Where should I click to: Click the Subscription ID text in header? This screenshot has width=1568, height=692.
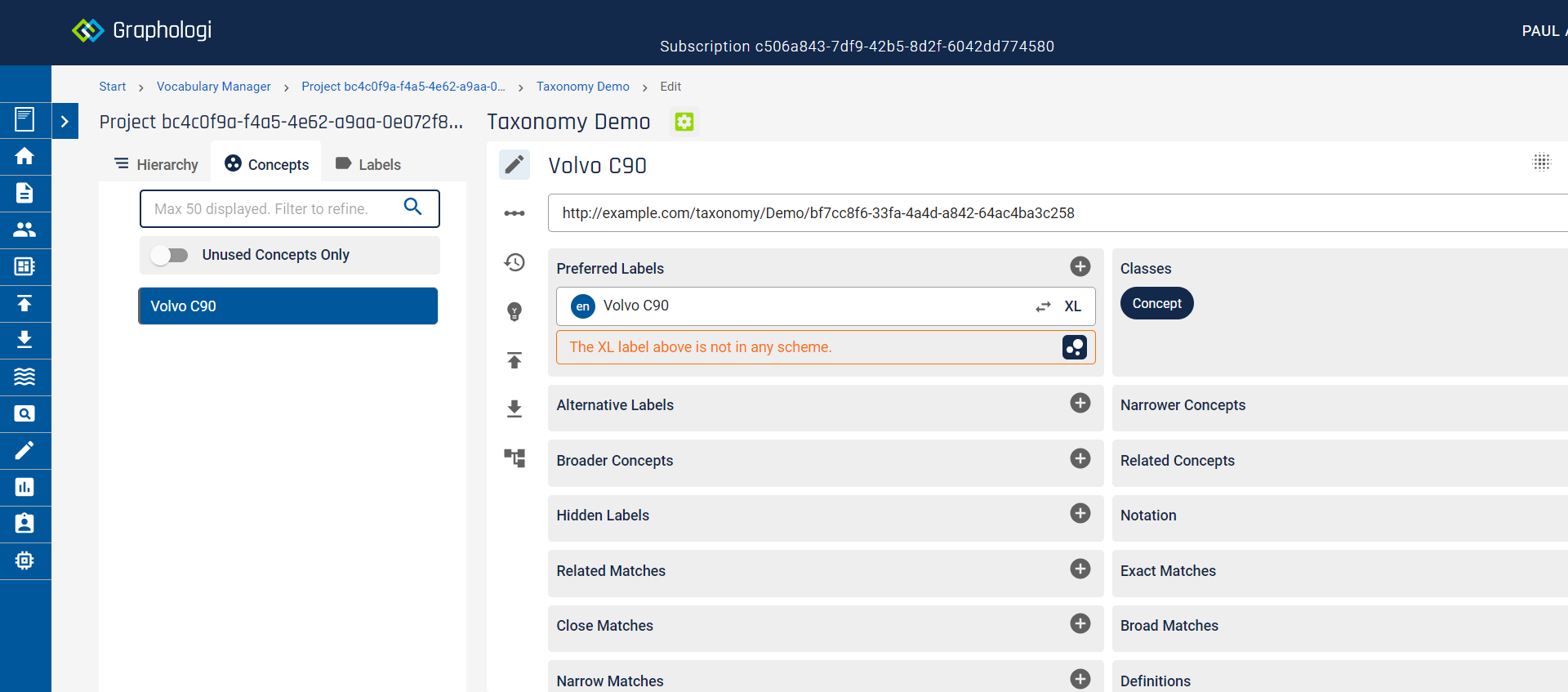tap(857, 47)
